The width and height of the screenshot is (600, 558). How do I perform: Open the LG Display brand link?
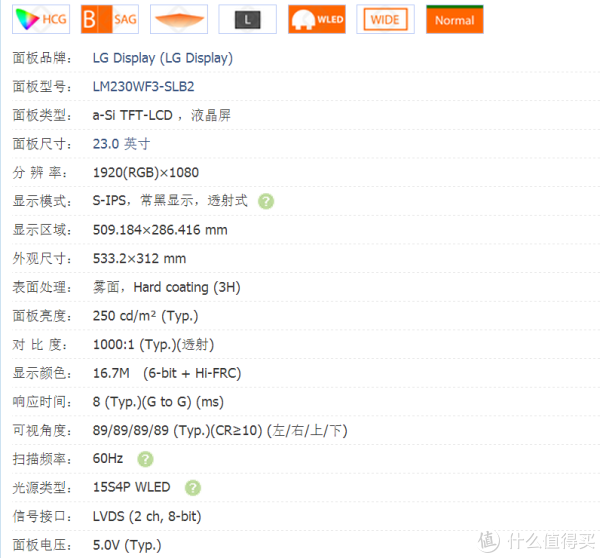pyautogui.click(x=162, y=58)
